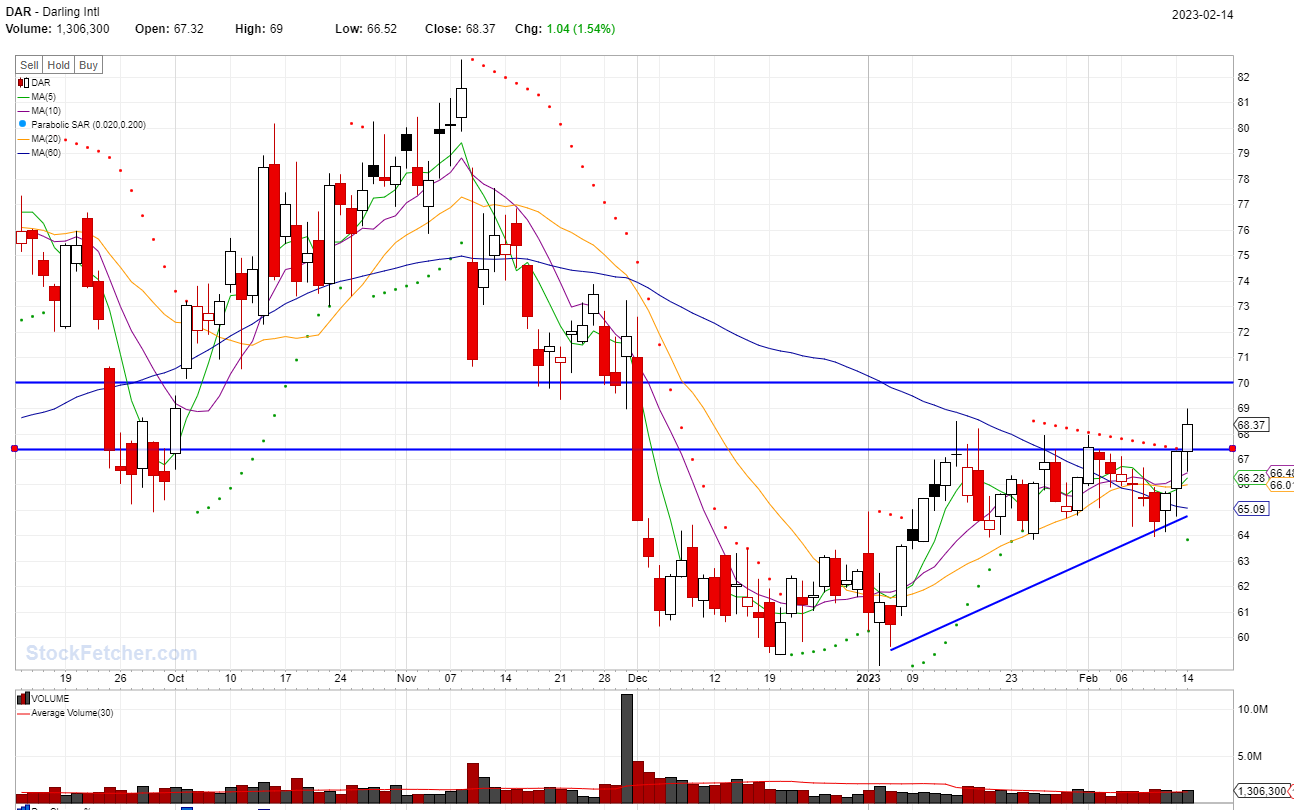Click the Sell button
The image size is (1294, 810).
point(30,65)
